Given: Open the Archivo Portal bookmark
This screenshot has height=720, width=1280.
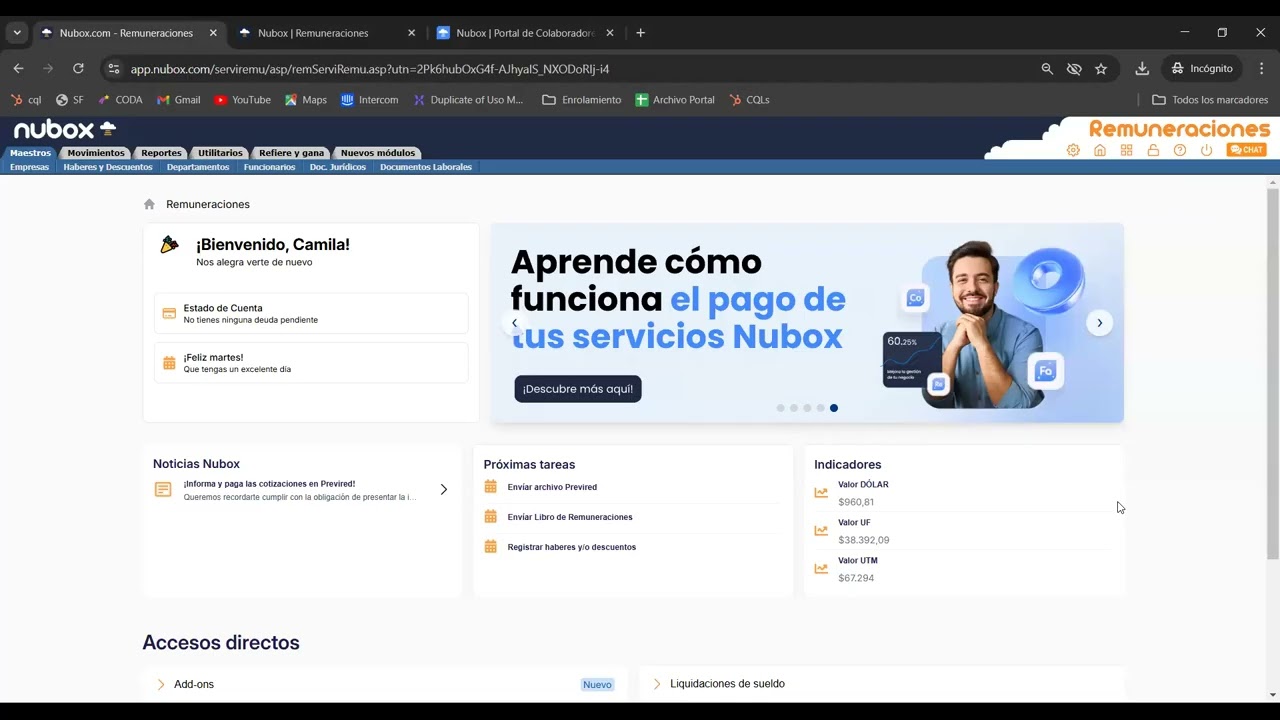Looking at the screenshot, I should 675,100.
